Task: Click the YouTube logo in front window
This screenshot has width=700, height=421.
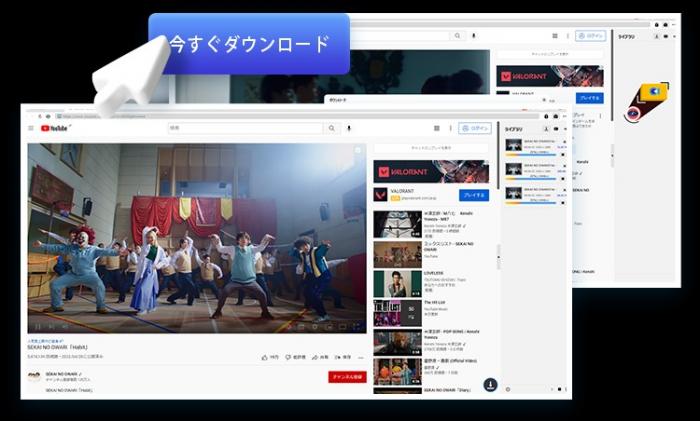Action: click(x=54, y=128)
